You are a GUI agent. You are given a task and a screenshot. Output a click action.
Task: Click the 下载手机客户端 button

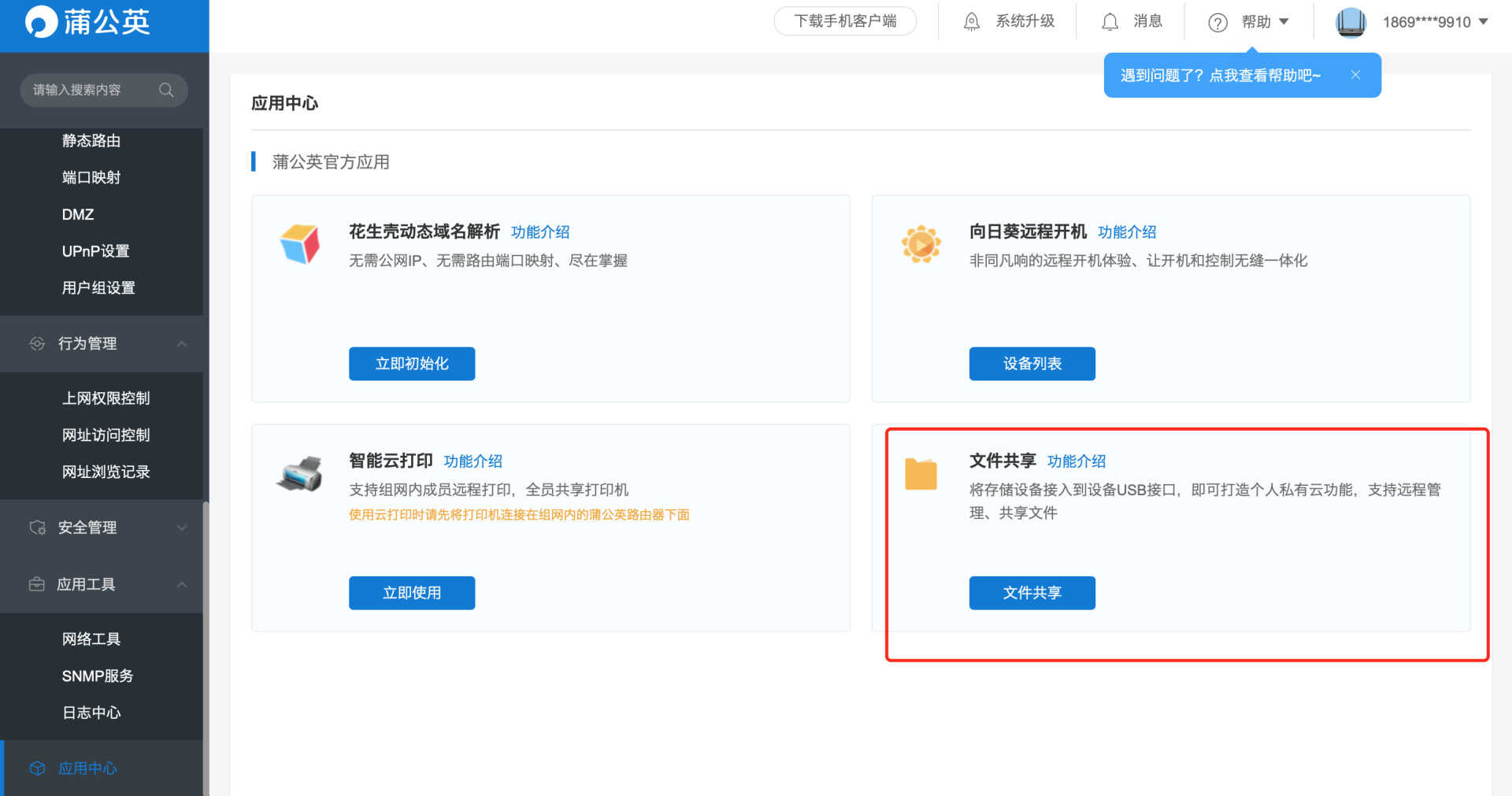[845, 21]
